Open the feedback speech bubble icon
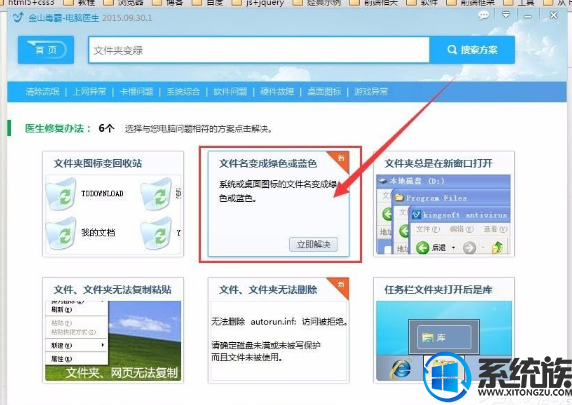The image size is (572, 405). [x=484, y=15]
